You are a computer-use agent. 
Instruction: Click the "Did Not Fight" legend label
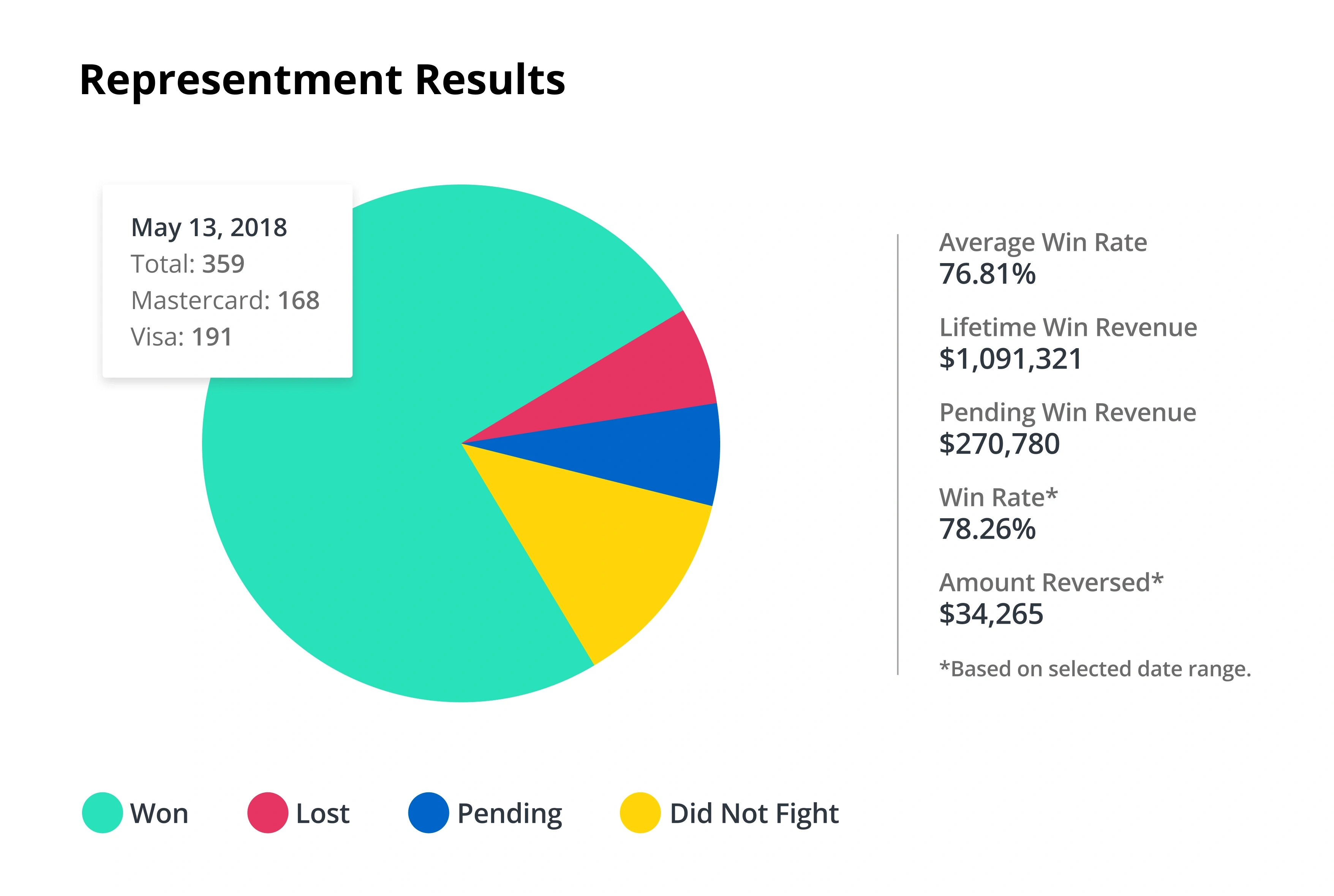(x=754, y=813)
